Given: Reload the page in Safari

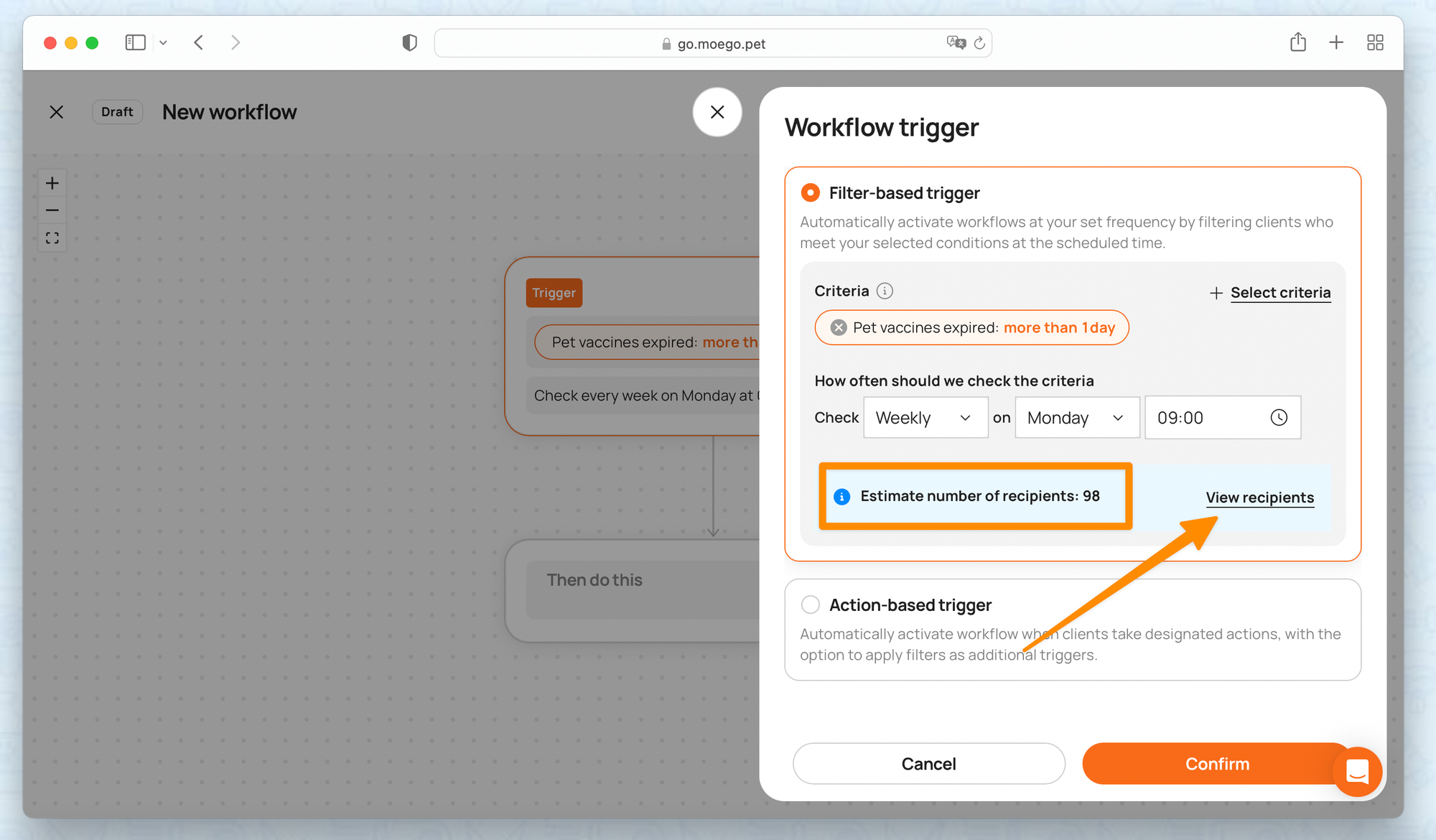Looking at the screenshot, I should click(x=979, y=43).
